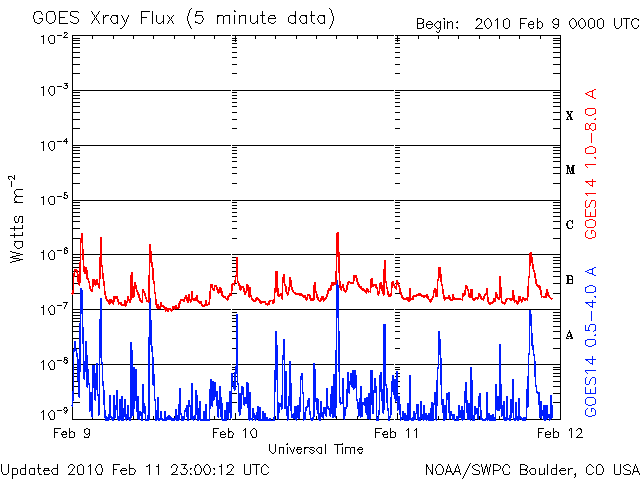Image resolution: width=640 pixels, height=480 pixels.
Task: Click the X flare class label
Action: (570, 116)
